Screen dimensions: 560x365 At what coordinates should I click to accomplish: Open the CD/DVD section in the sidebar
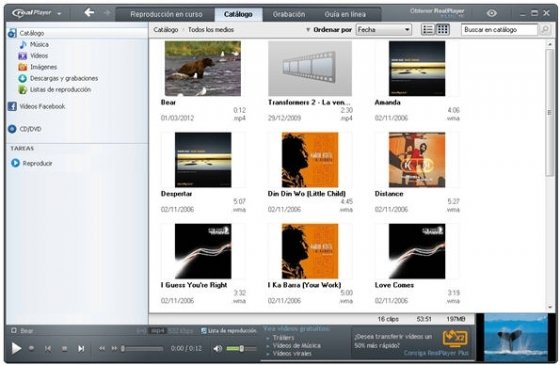pyautogui.click(x=30, y=129)
